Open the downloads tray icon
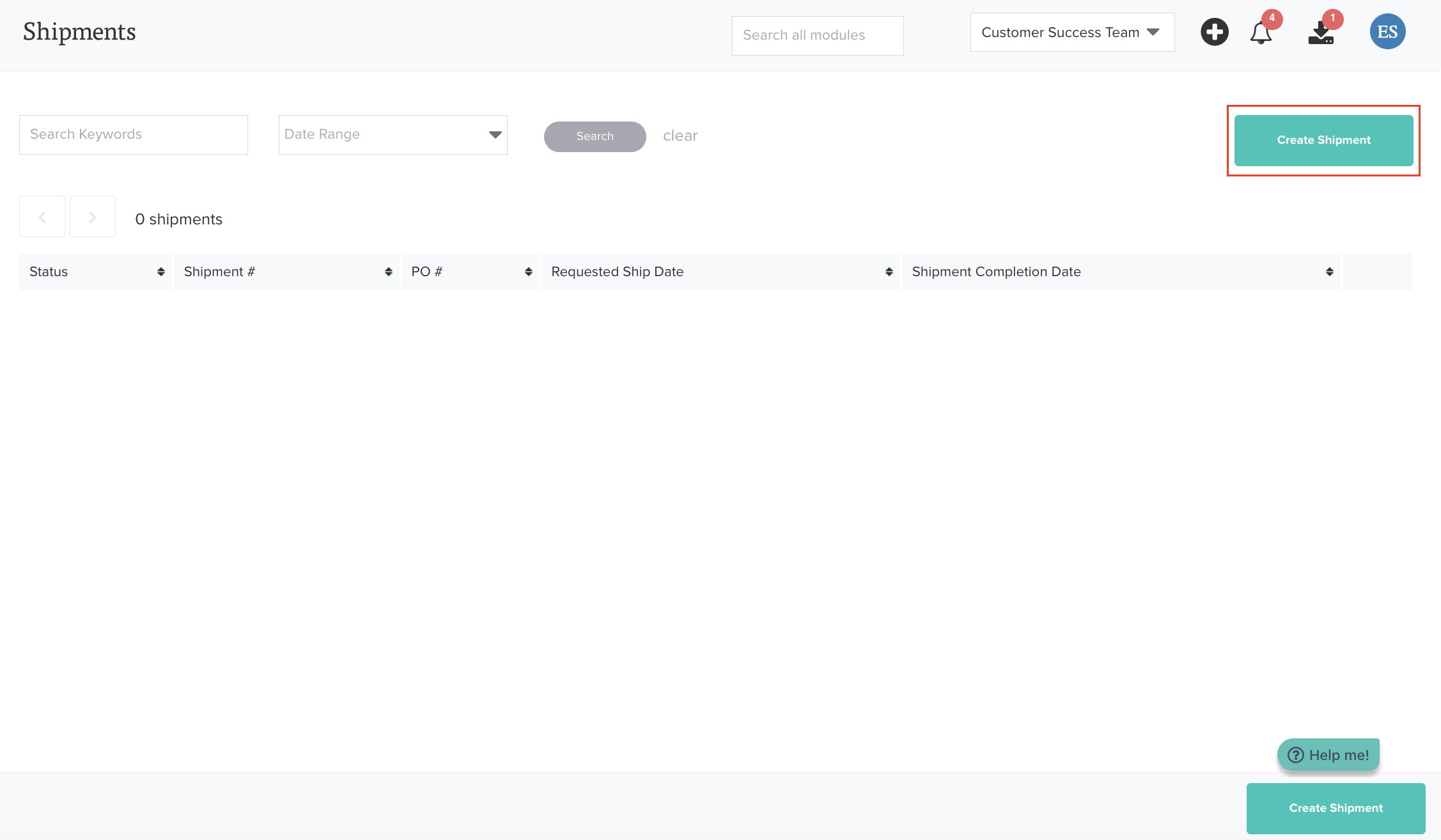Viewport: 1441px width, 840px height. pos(1321,33)
